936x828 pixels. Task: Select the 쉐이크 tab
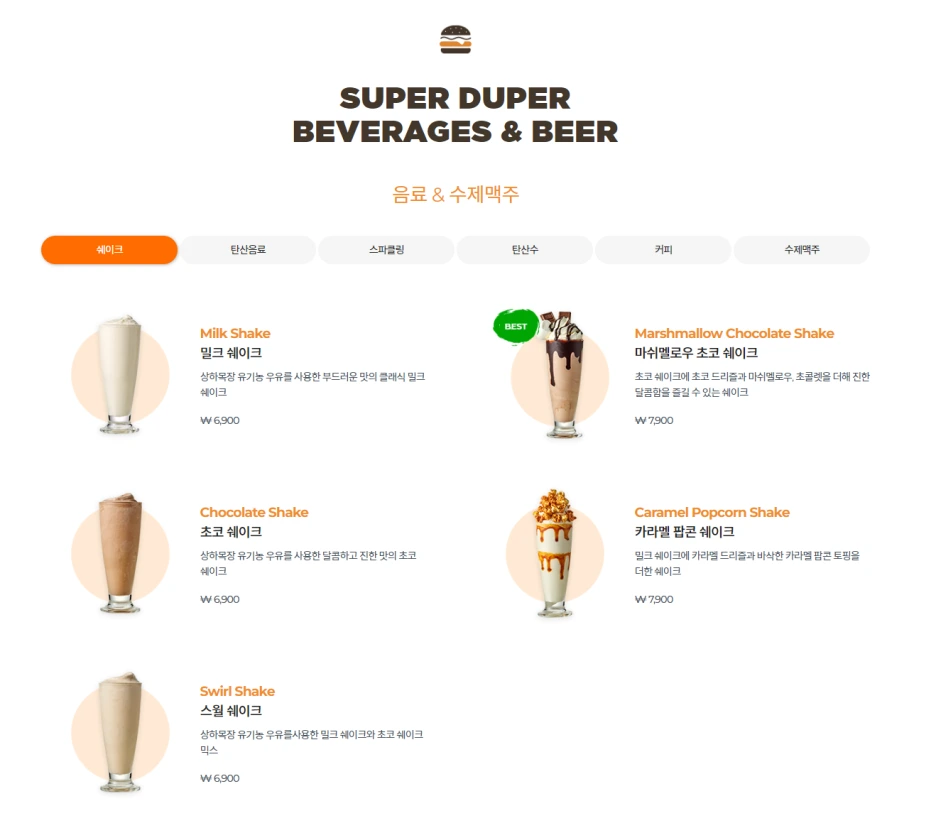pos(109,250)
